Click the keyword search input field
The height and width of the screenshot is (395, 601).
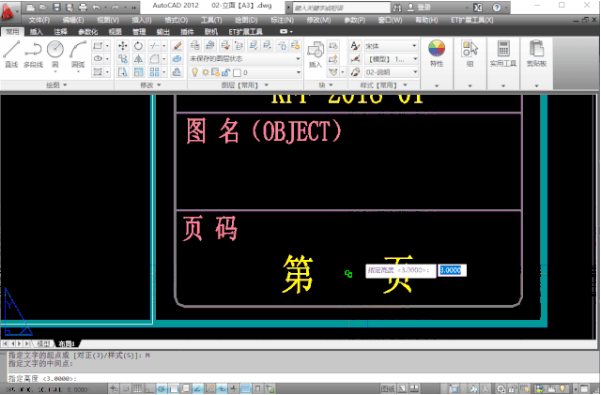(341, 8)
